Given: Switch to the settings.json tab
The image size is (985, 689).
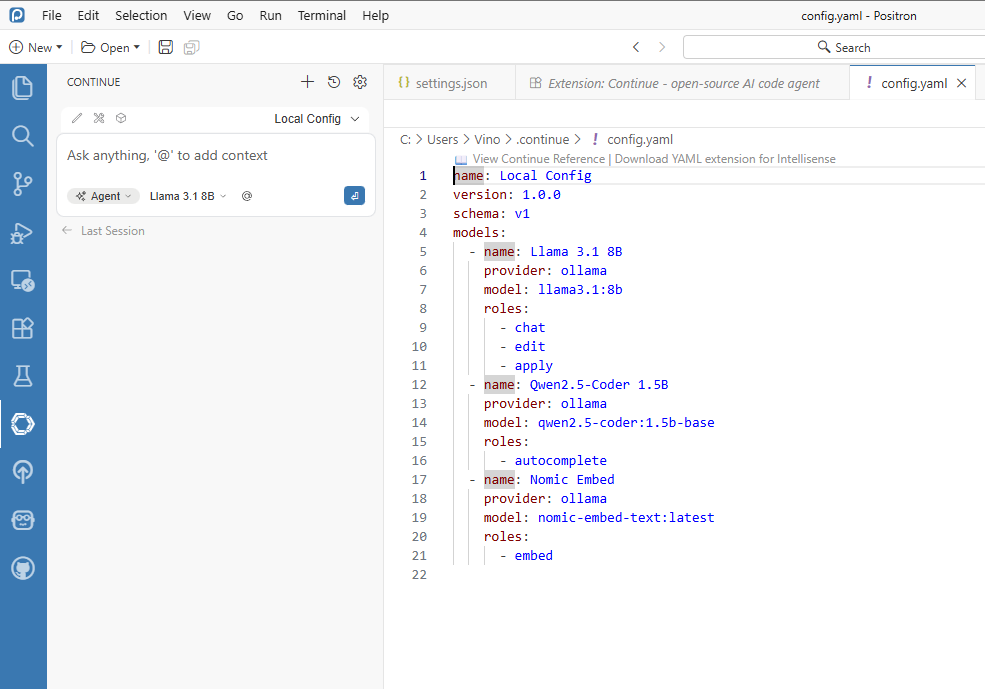Looking at the screenshot, I should pos(450,83).
